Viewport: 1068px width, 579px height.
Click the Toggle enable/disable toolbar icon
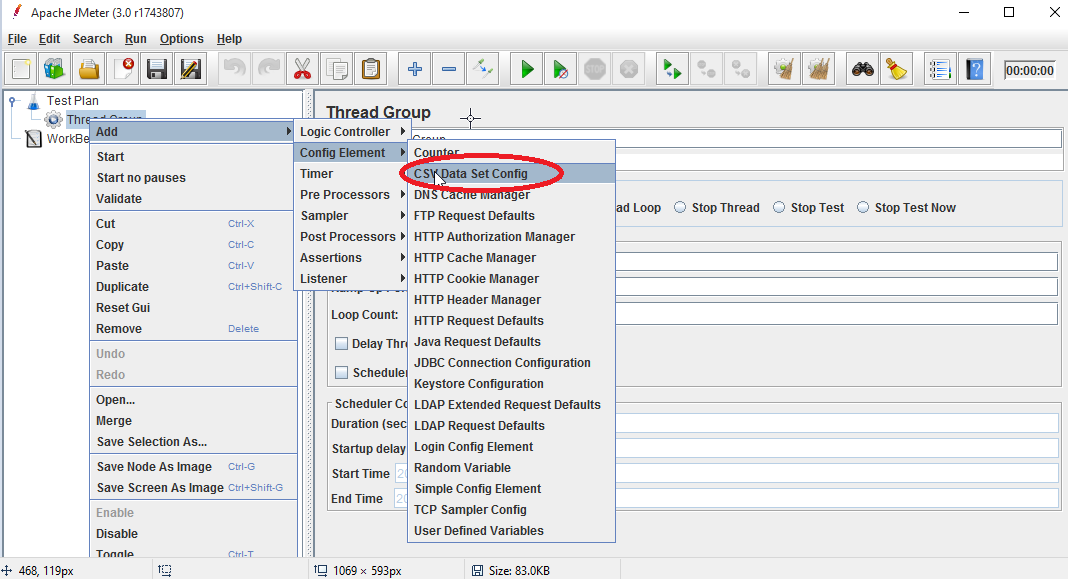point(483,69)
